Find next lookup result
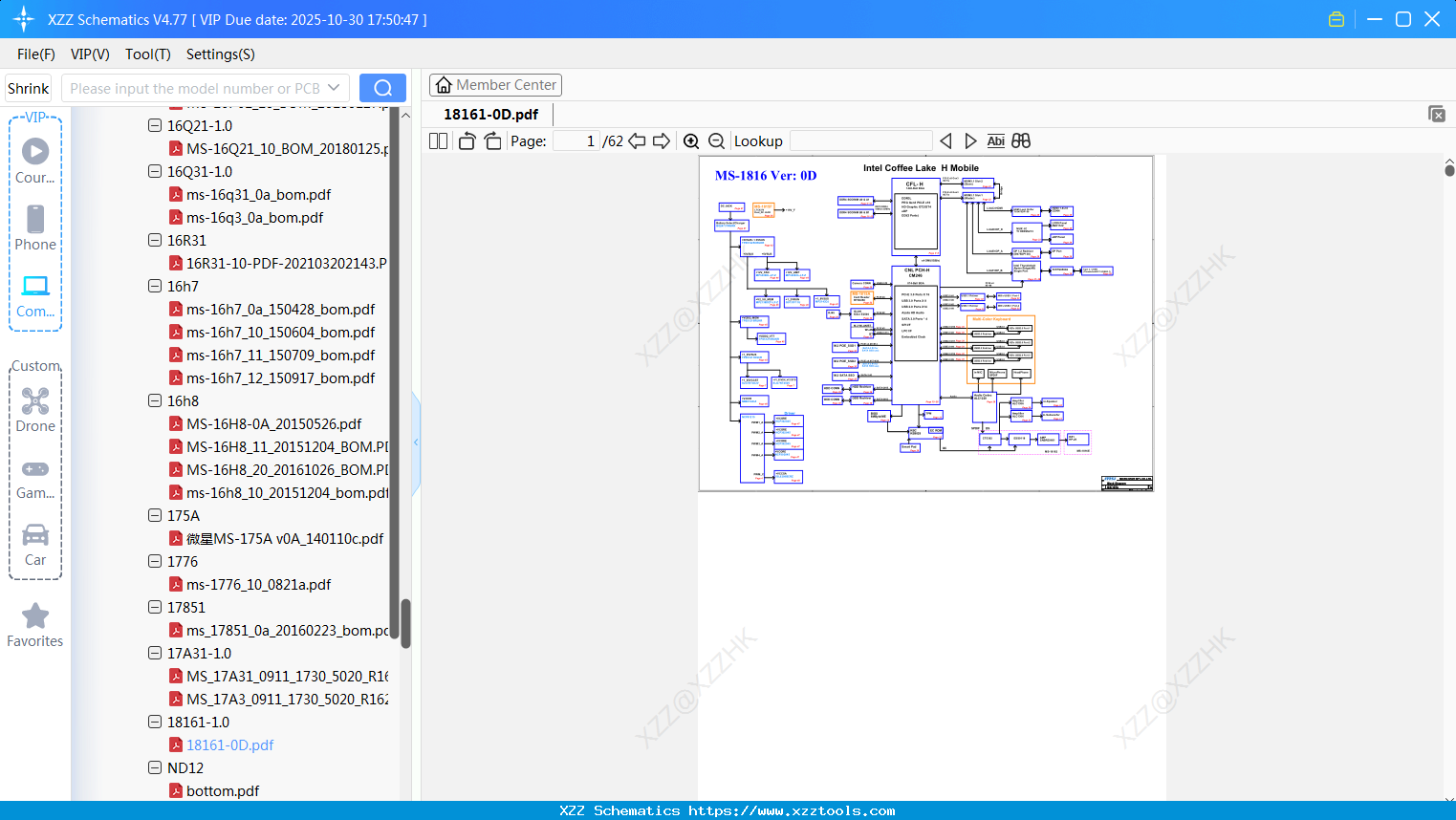This screenshot has width=1456, height=820. (970, 141)
